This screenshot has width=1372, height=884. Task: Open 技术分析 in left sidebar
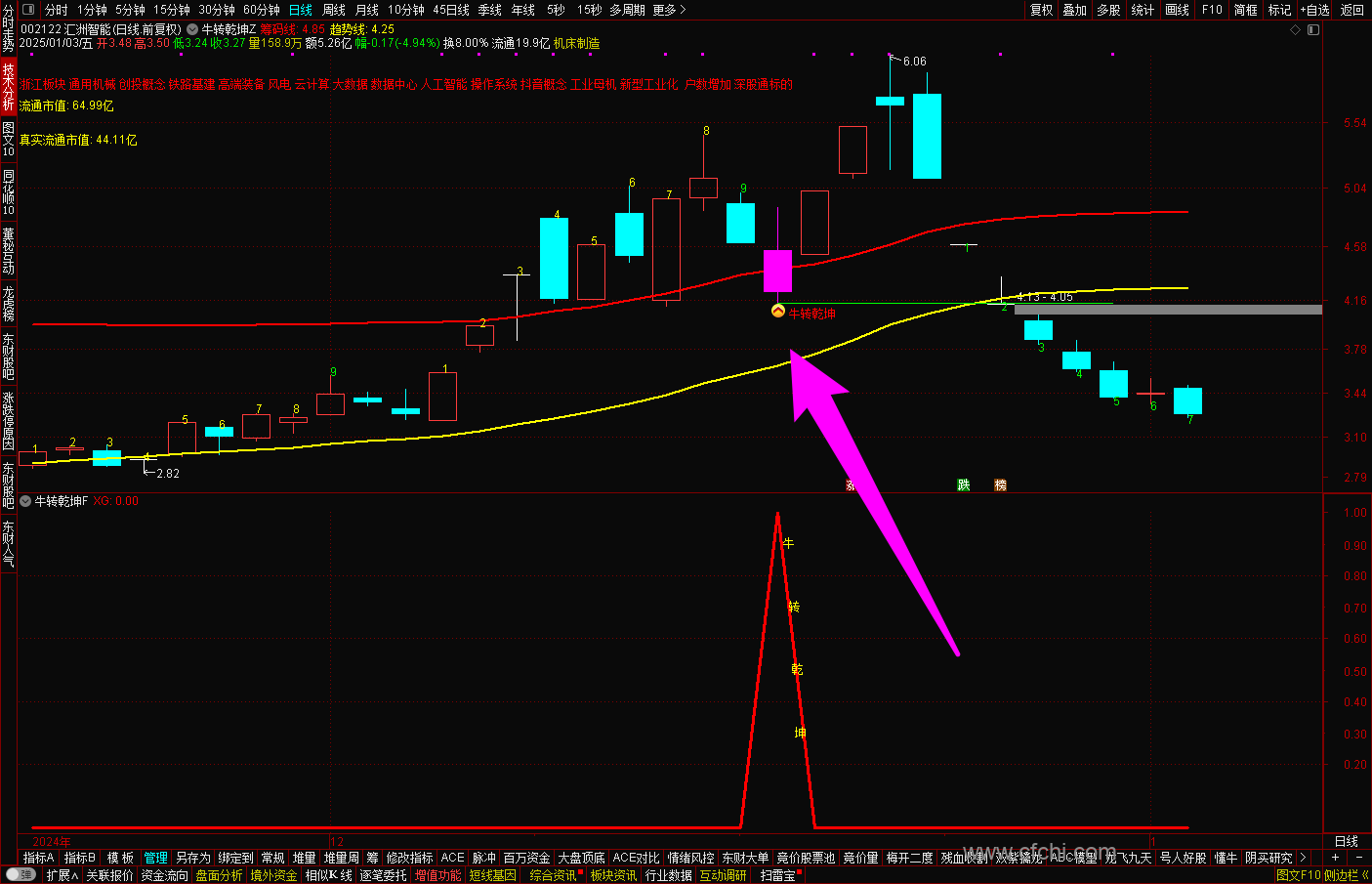[x=9, y=86]
